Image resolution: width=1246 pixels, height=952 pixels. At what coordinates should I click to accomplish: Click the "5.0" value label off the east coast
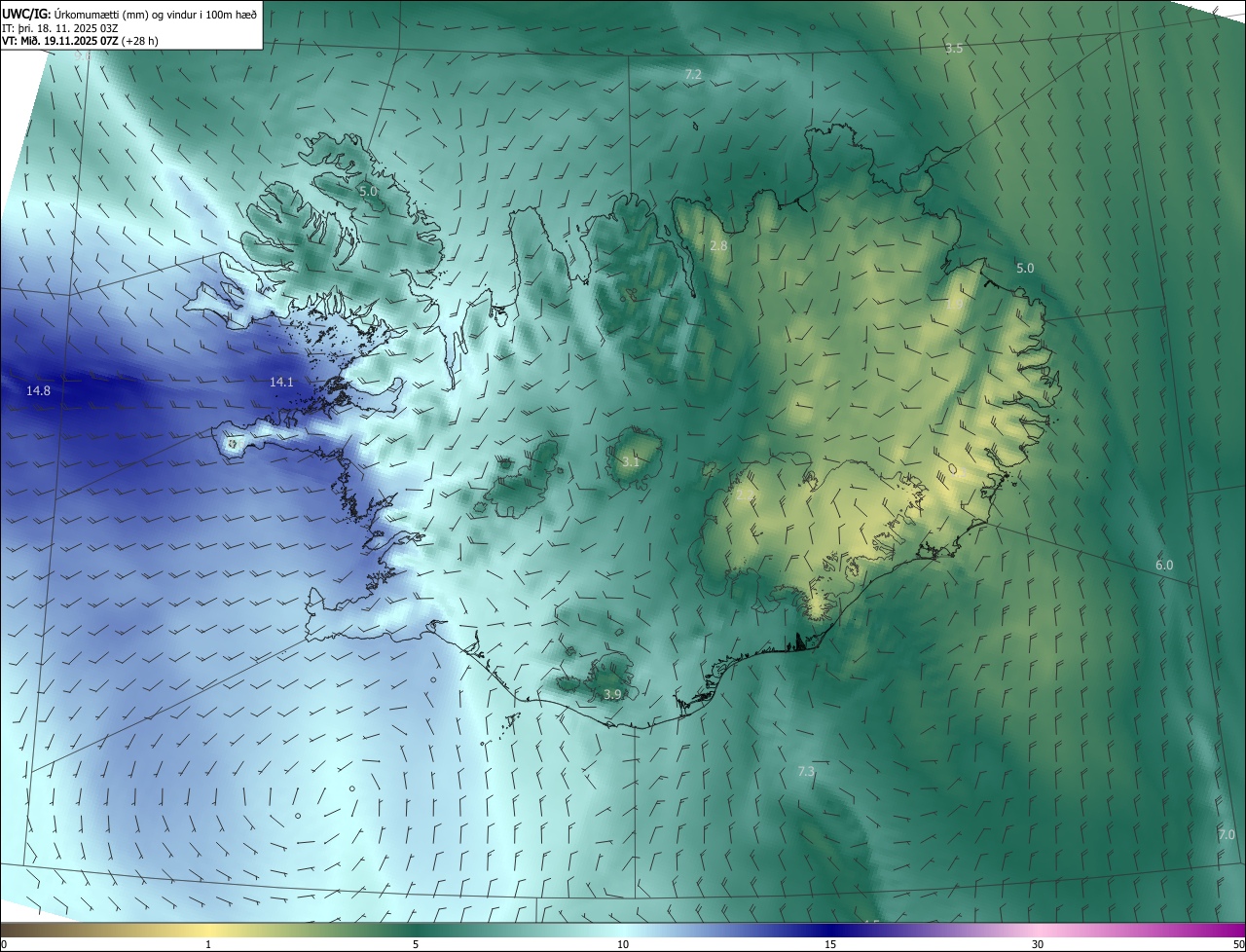click(x=1025, y=268)
